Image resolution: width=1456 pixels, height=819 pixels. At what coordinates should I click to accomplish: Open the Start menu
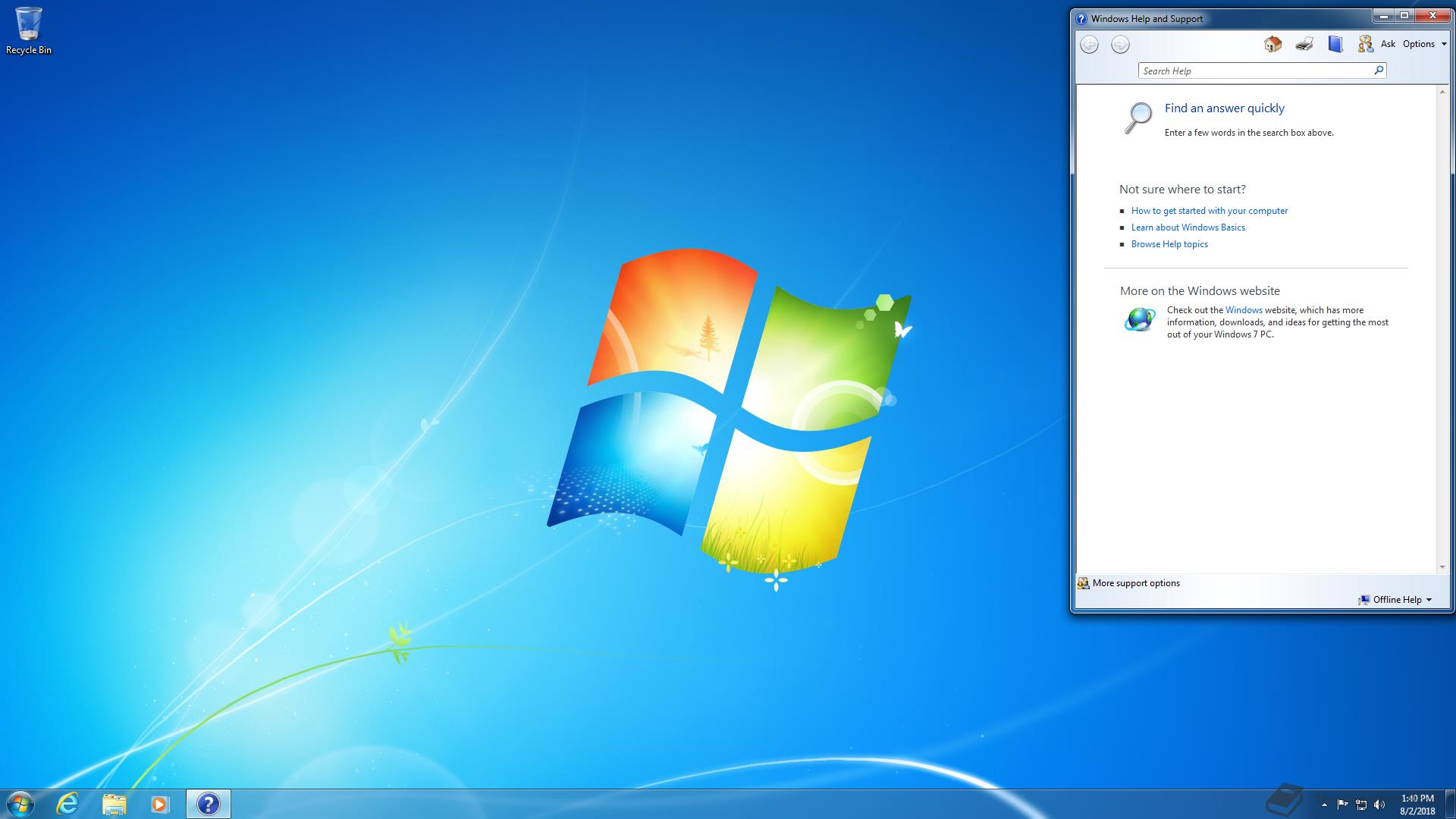(x=20, y=804)
